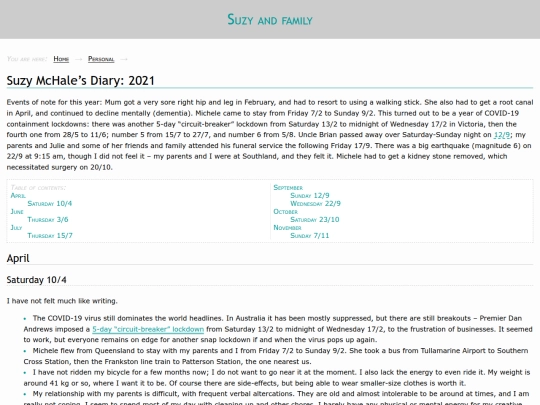Click the 'You are here:' breadcrumb label
This screenshot has width=540, height=405.
[27, 59]
